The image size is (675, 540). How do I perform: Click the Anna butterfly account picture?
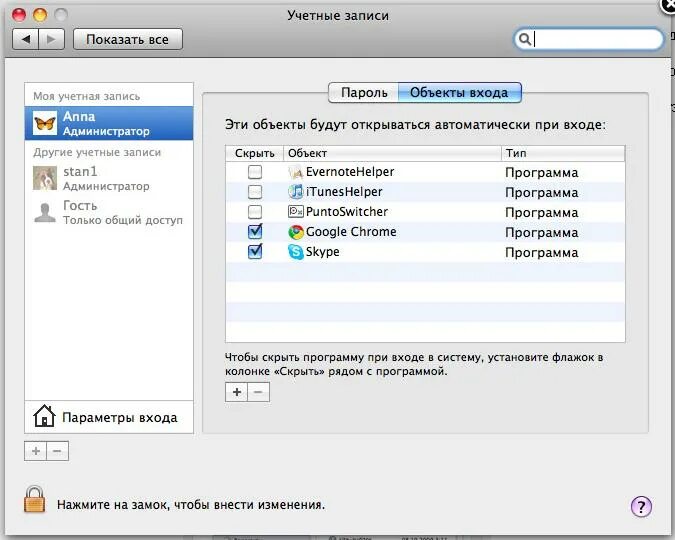pyautogui.click(x=45, y=124)
